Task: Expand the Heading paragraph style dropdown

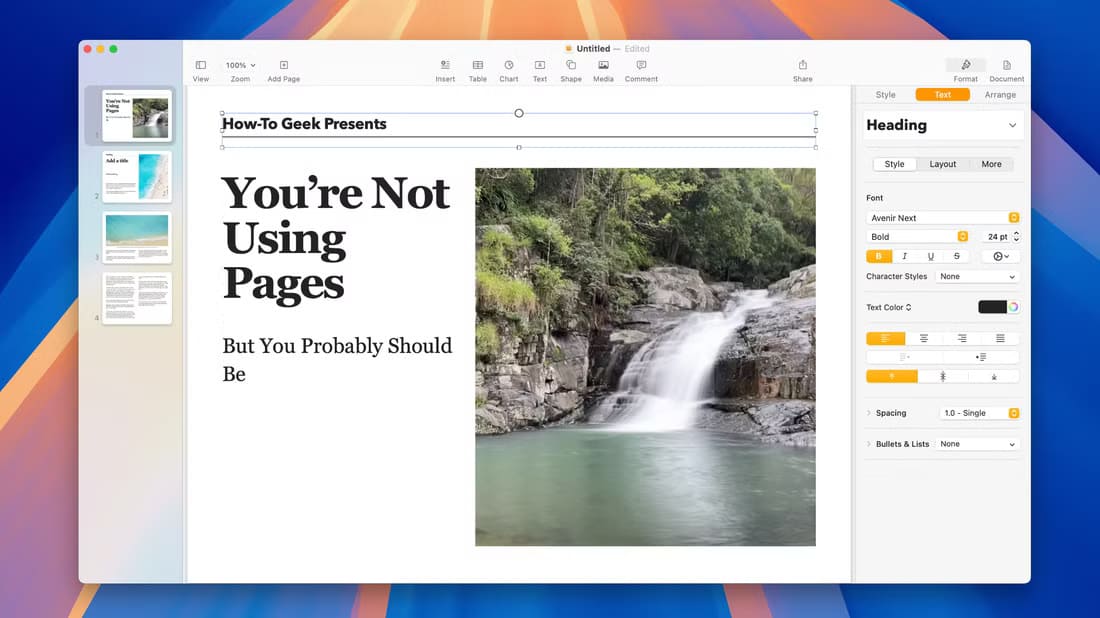Action: (x=1012, y=126)
